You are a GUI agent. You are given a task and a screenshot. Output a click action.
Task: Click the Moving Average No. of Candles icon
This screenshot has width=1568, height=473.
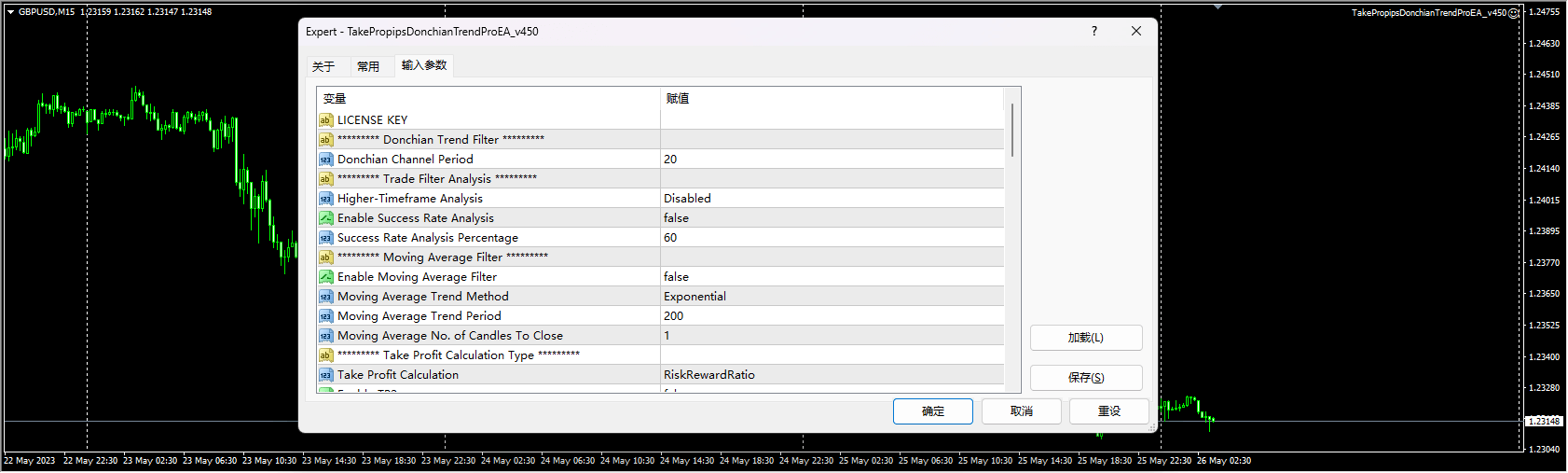(x=325, y=335)
